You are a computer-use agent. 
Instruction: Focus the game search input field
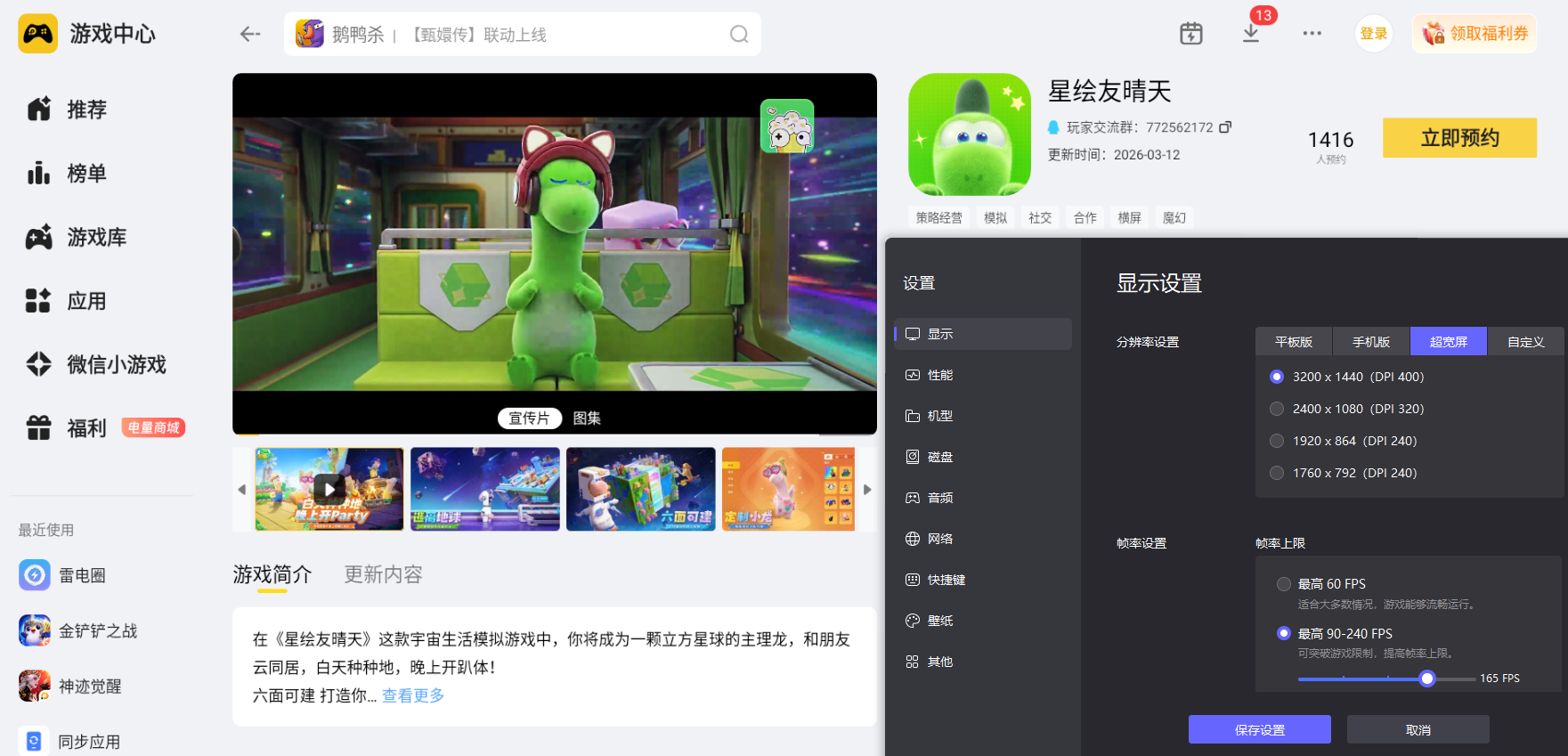click(523, 34)
